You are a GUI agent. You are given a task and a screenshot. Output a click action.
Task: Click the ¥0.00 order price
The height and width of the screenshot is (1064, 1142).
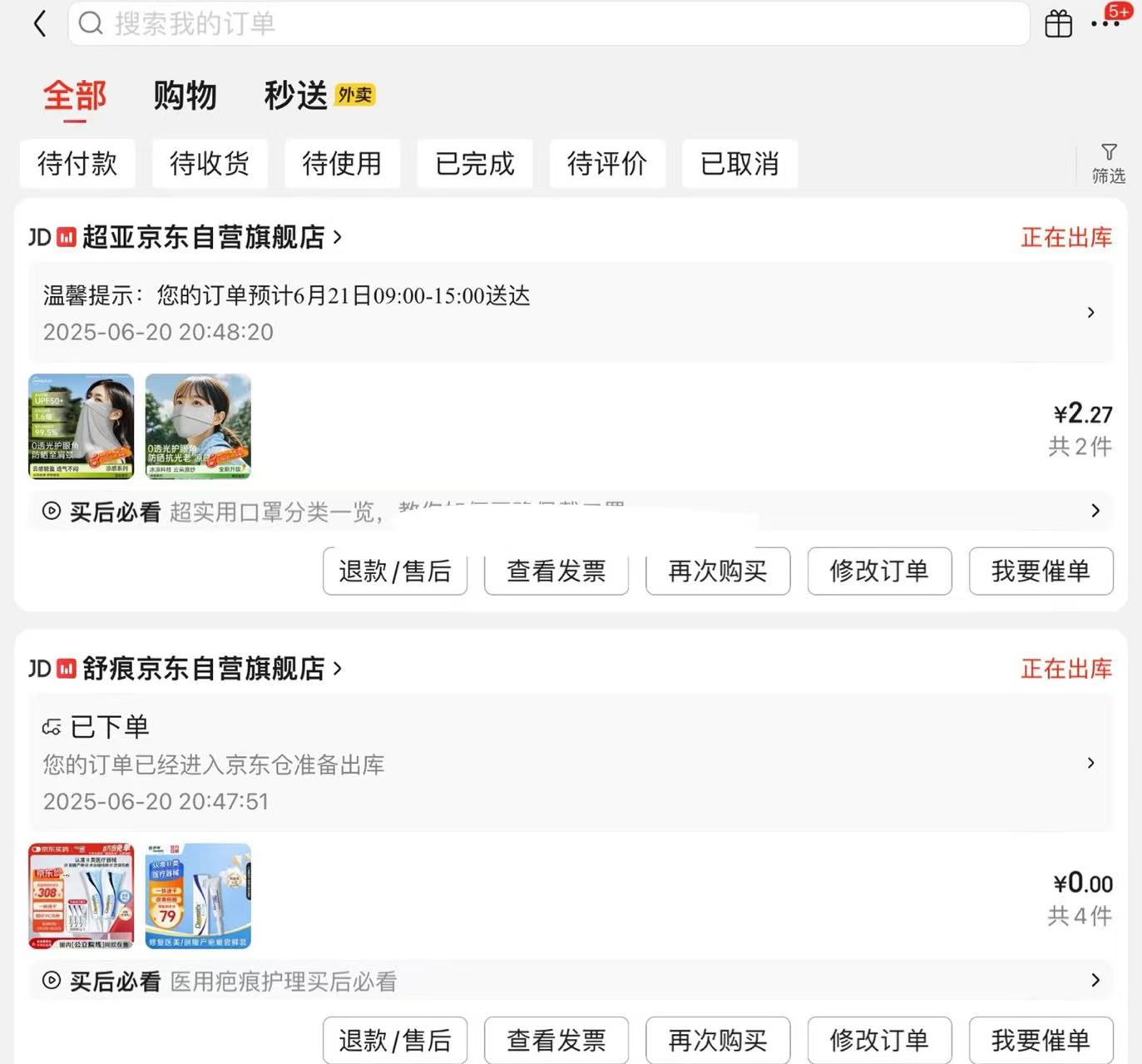1083,883
